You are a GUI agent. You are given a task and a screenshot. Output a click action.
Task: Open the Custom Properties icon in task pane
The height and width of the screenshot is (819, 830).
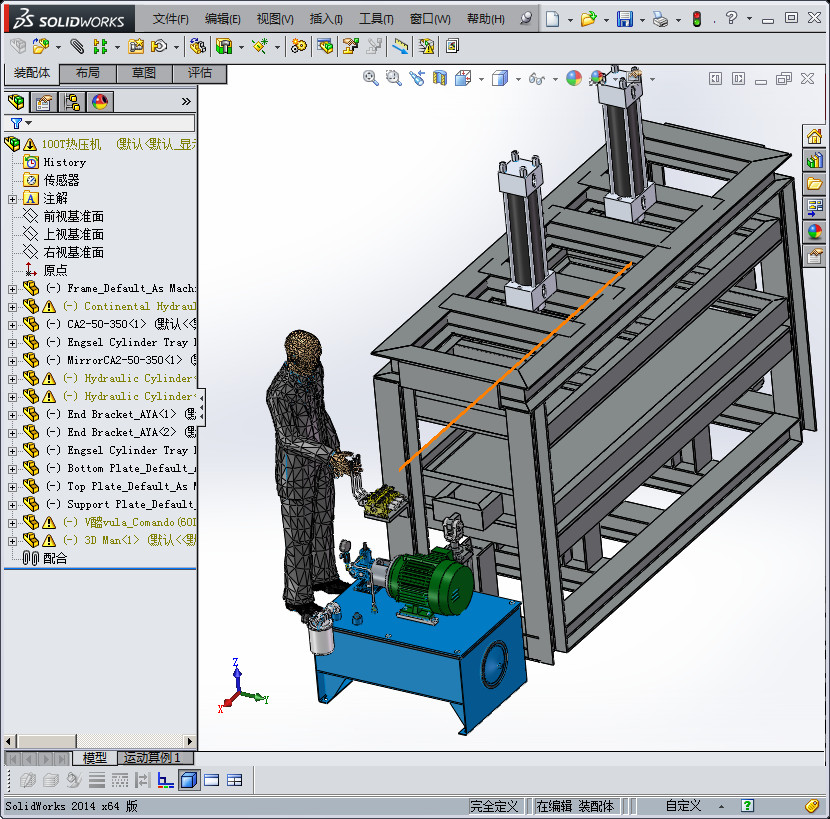(814, 256)
